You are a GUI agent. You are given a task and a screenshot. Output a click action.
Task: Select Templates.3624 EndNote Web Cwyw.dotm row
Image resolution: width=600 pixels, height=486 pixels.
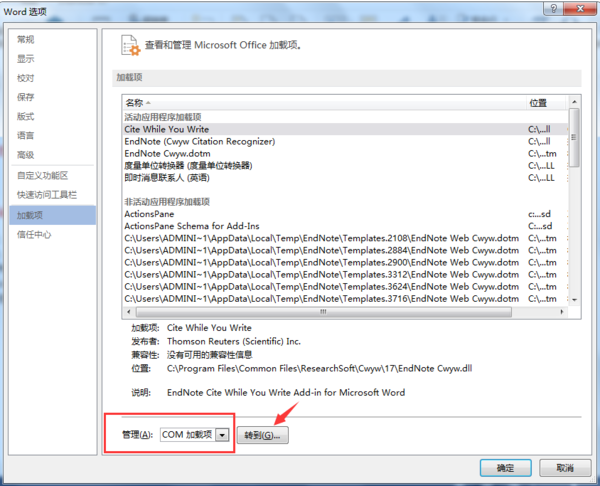[x=345, y=287]
